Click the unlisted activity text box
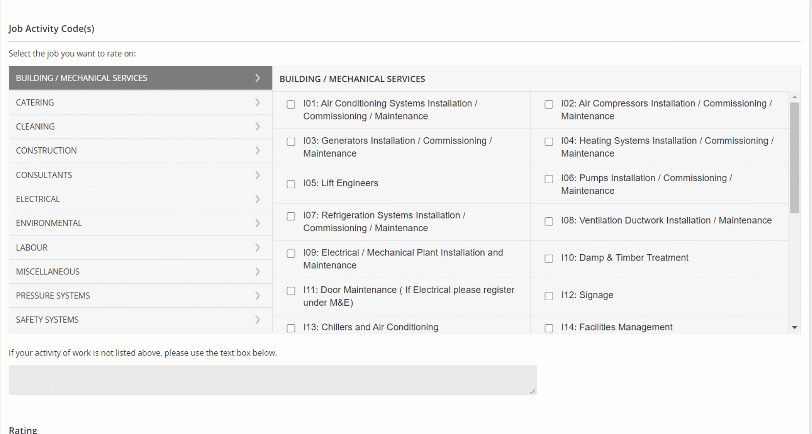 [x=272, y=380]
